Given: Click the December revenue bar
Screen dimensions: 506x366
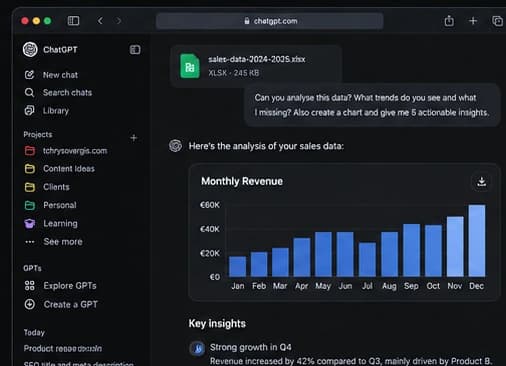Looking at the screenshot, I should pyautogui.click(x=477, y=241).
